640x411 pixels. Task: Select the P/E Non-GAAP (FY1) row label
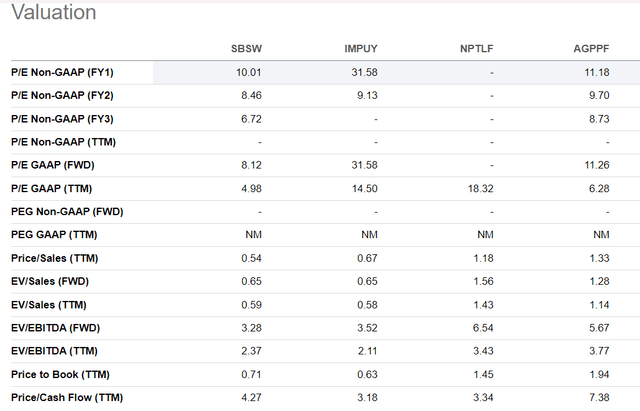coord(62,72)
